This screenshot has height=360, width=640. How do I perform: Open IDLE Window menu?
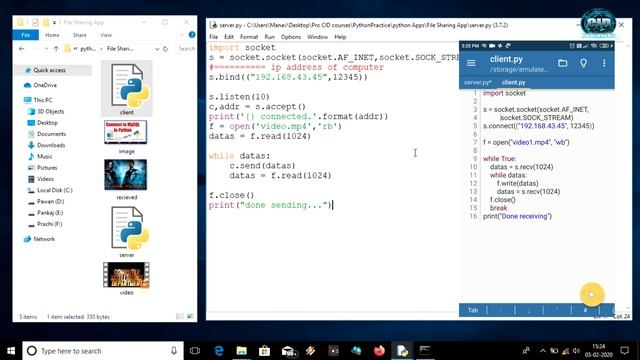(x=317, y=37)
